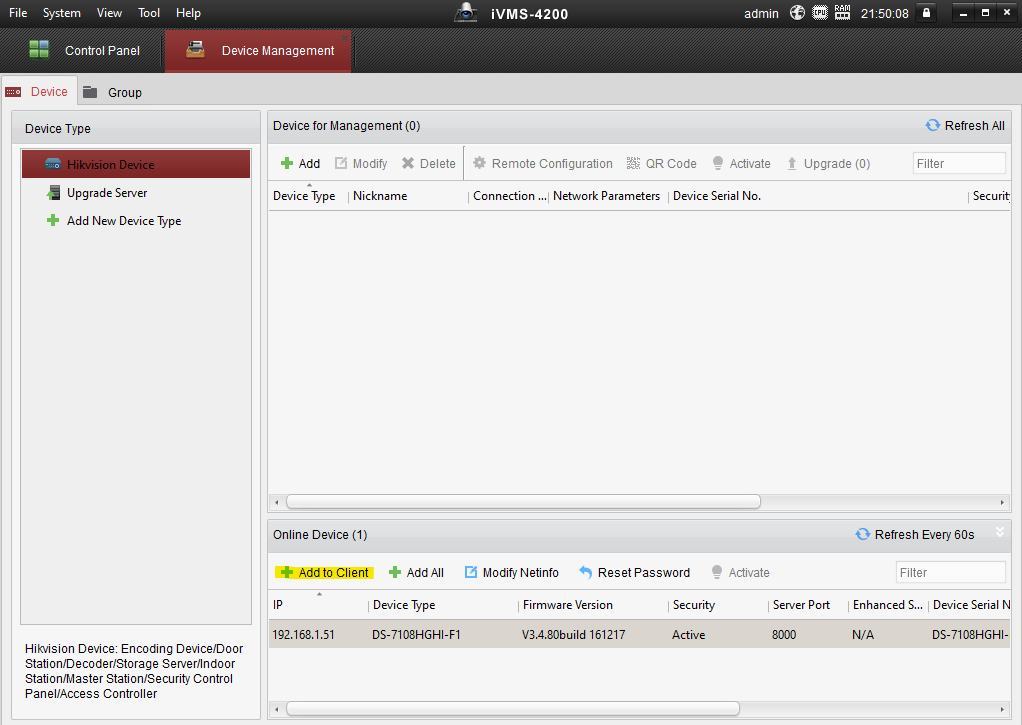The image size is (1022, 725).
Task: Click the network globe status icon
Action: tap(797, 12)
